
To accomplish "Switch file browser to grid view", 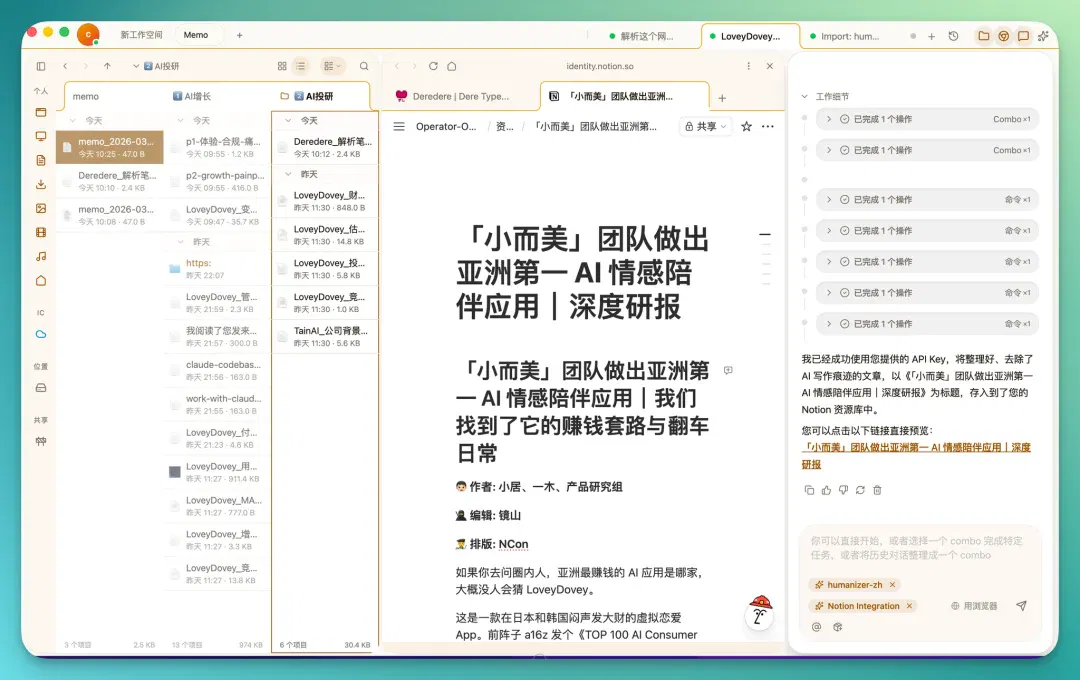I will 282,66.
